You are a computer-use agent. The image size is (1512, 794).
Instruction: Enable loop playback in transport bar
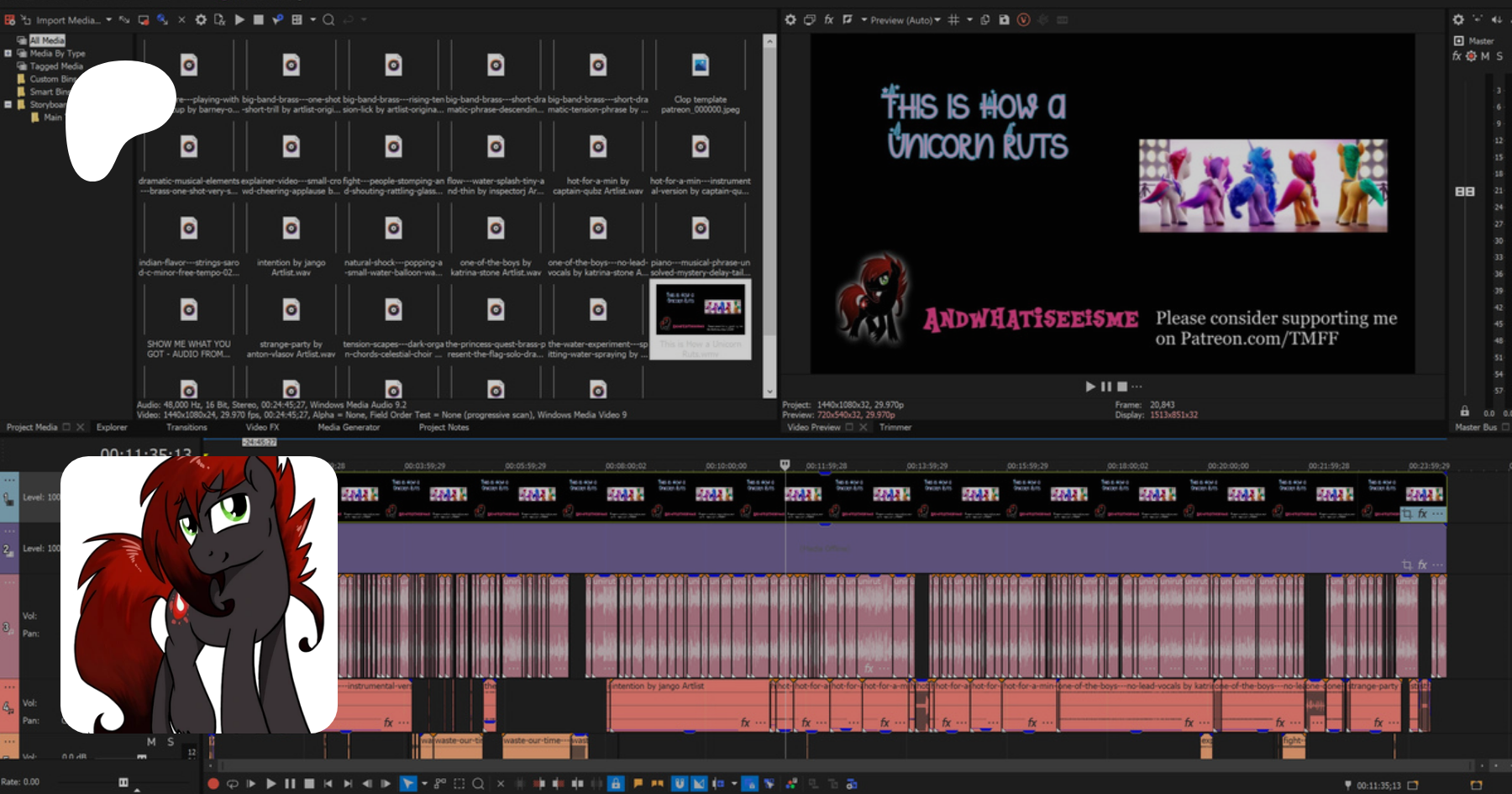[x=233, y=784]
